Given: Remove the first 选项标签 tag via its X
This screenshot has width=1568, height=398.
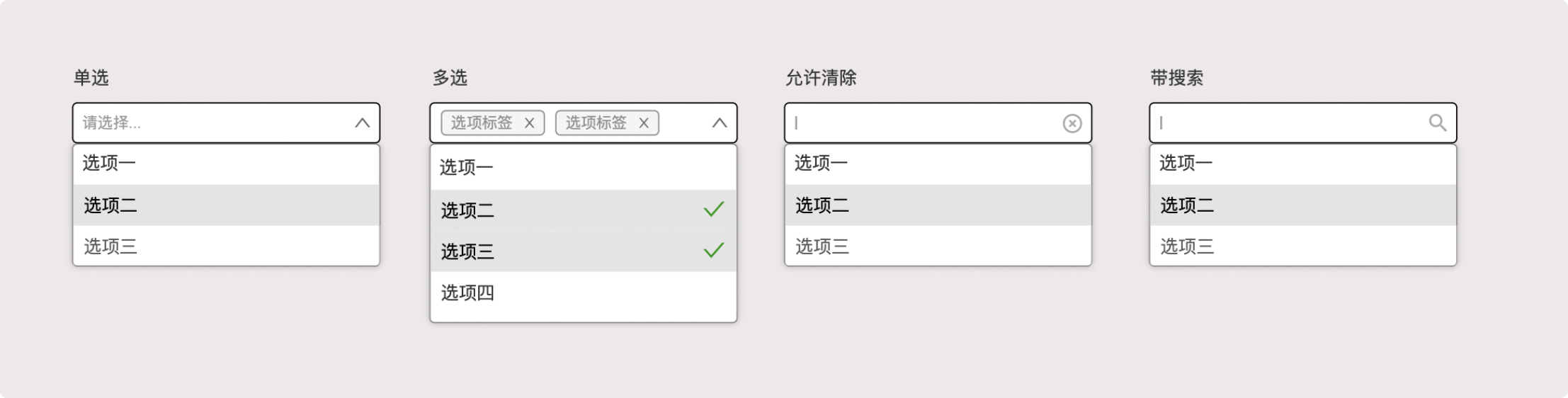Looking at the screenshot, I should click(x=529, y=123).
